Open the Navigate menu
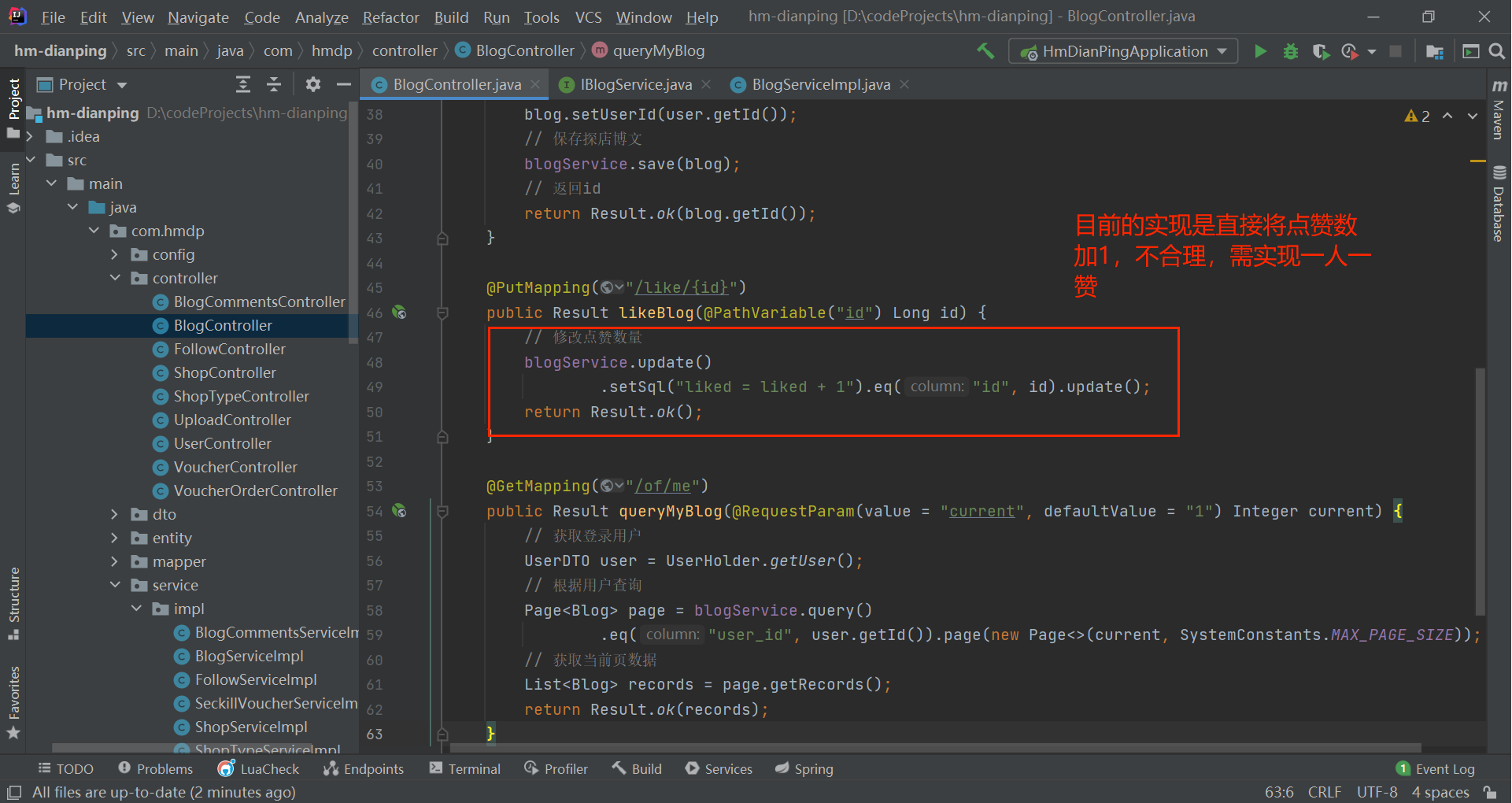 click(198, 17)
